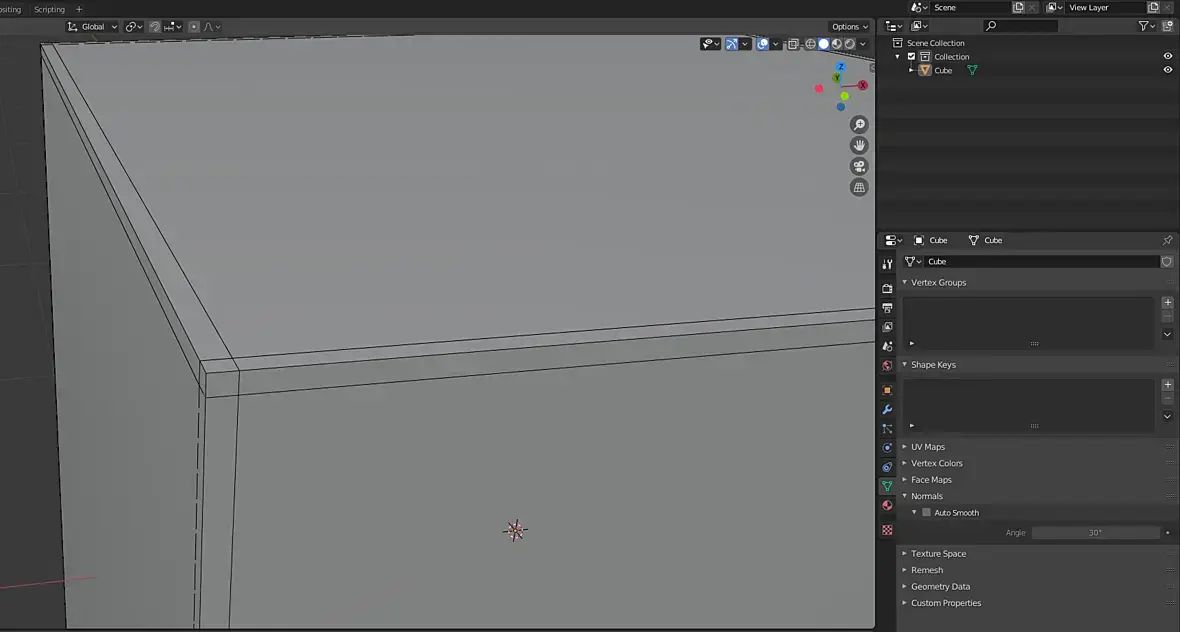
Task: Open the Particles properties tab
Action: [887, 429]
